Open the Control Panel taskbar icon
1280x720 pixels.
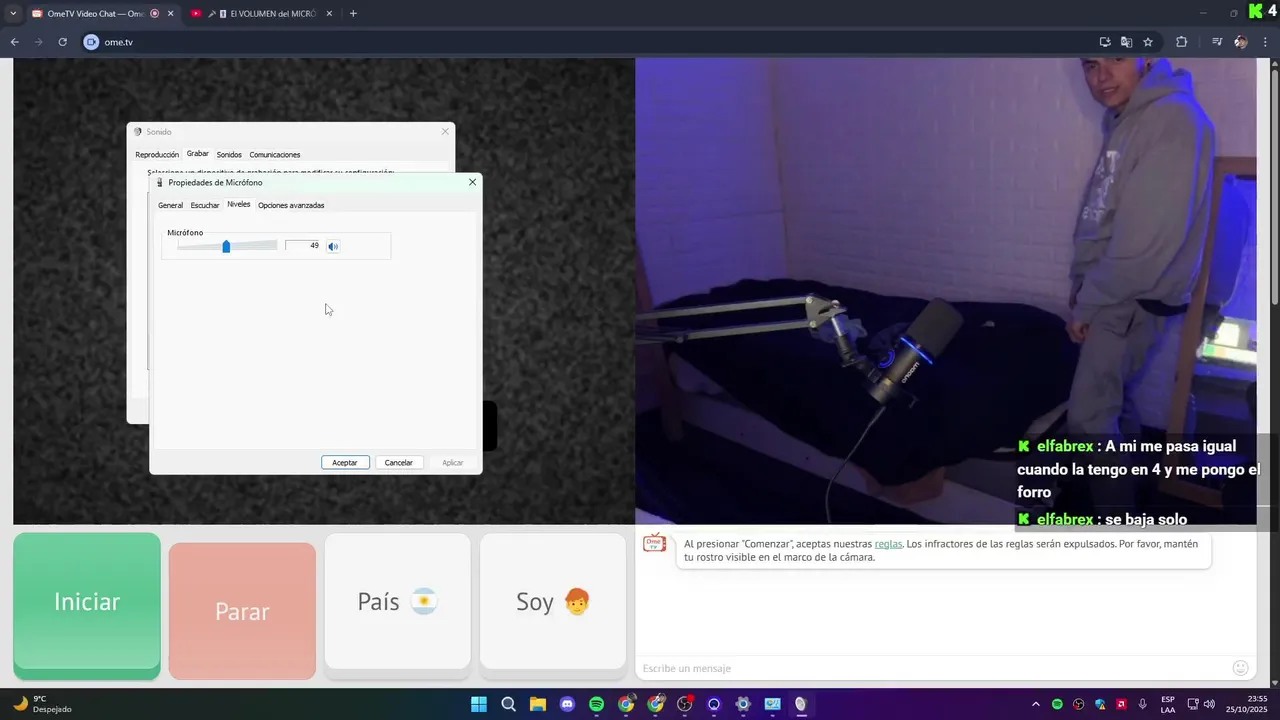(x=772, y=704)
